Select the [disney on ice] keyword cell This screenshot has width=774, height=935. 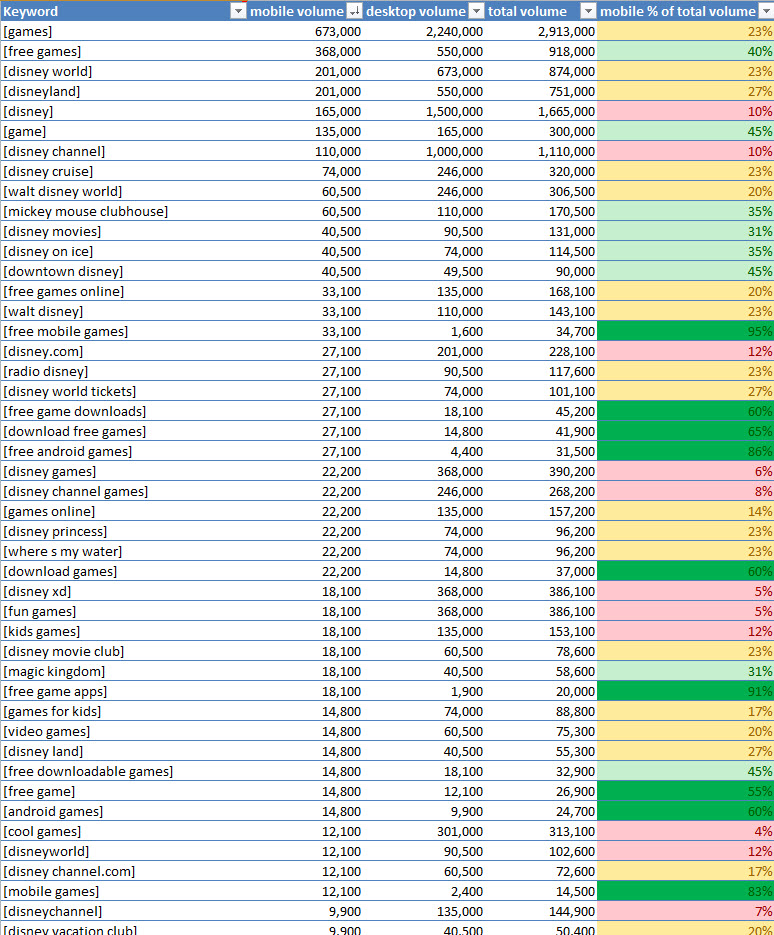click(x=123, y=251)
